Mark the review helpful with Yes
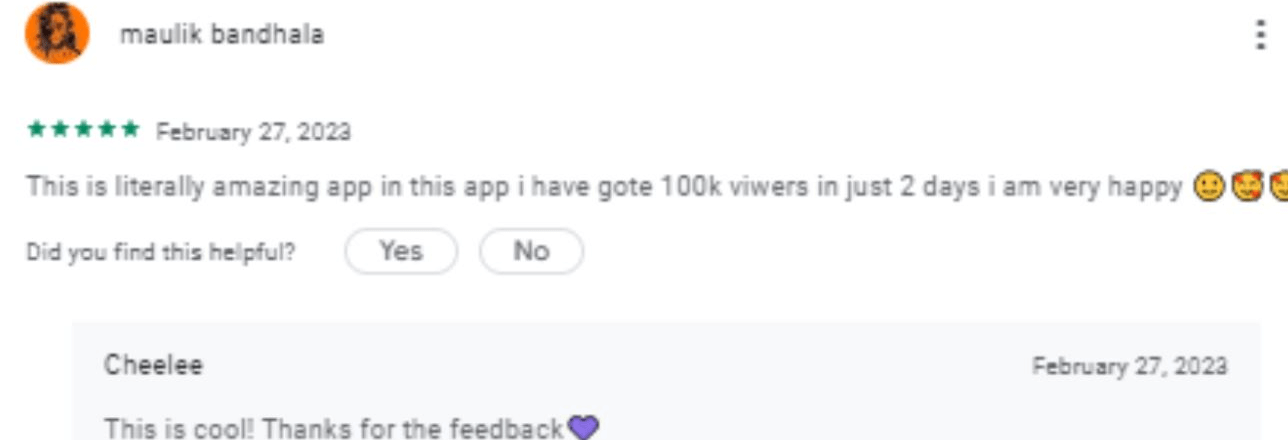This screenshot has width=1288, height=440. pos(401,251)
